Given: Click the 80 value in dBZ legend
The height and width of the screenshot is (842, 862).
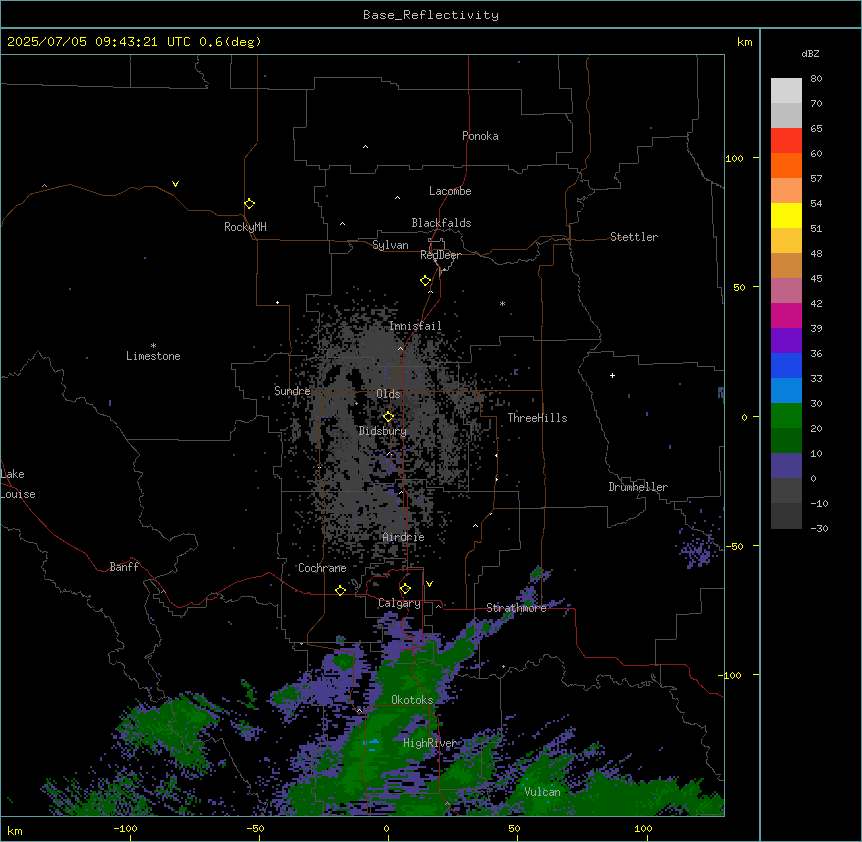Looking at the screenshot, I should (x=816, y=79).
